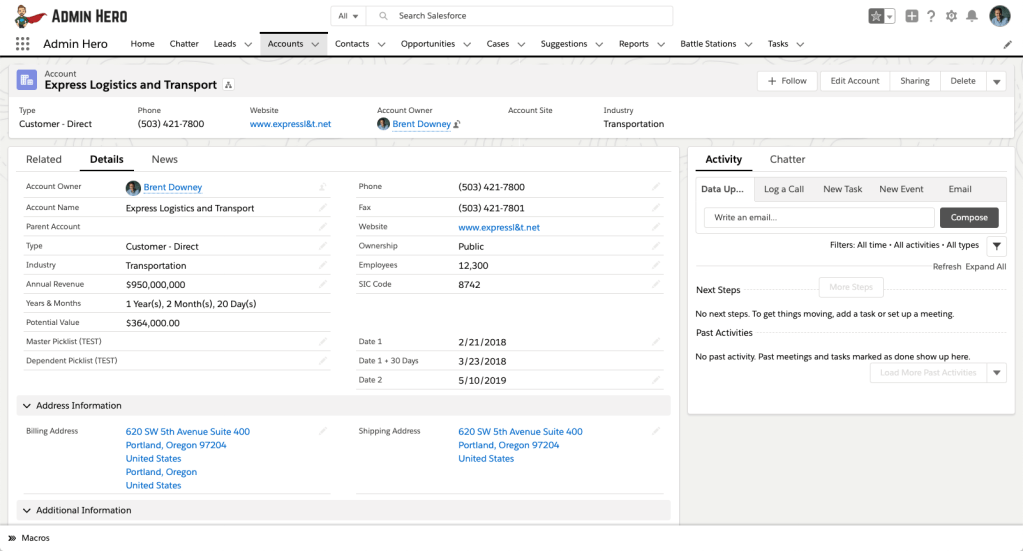Open Global Actions plus icon

click(x=911, y=16)
